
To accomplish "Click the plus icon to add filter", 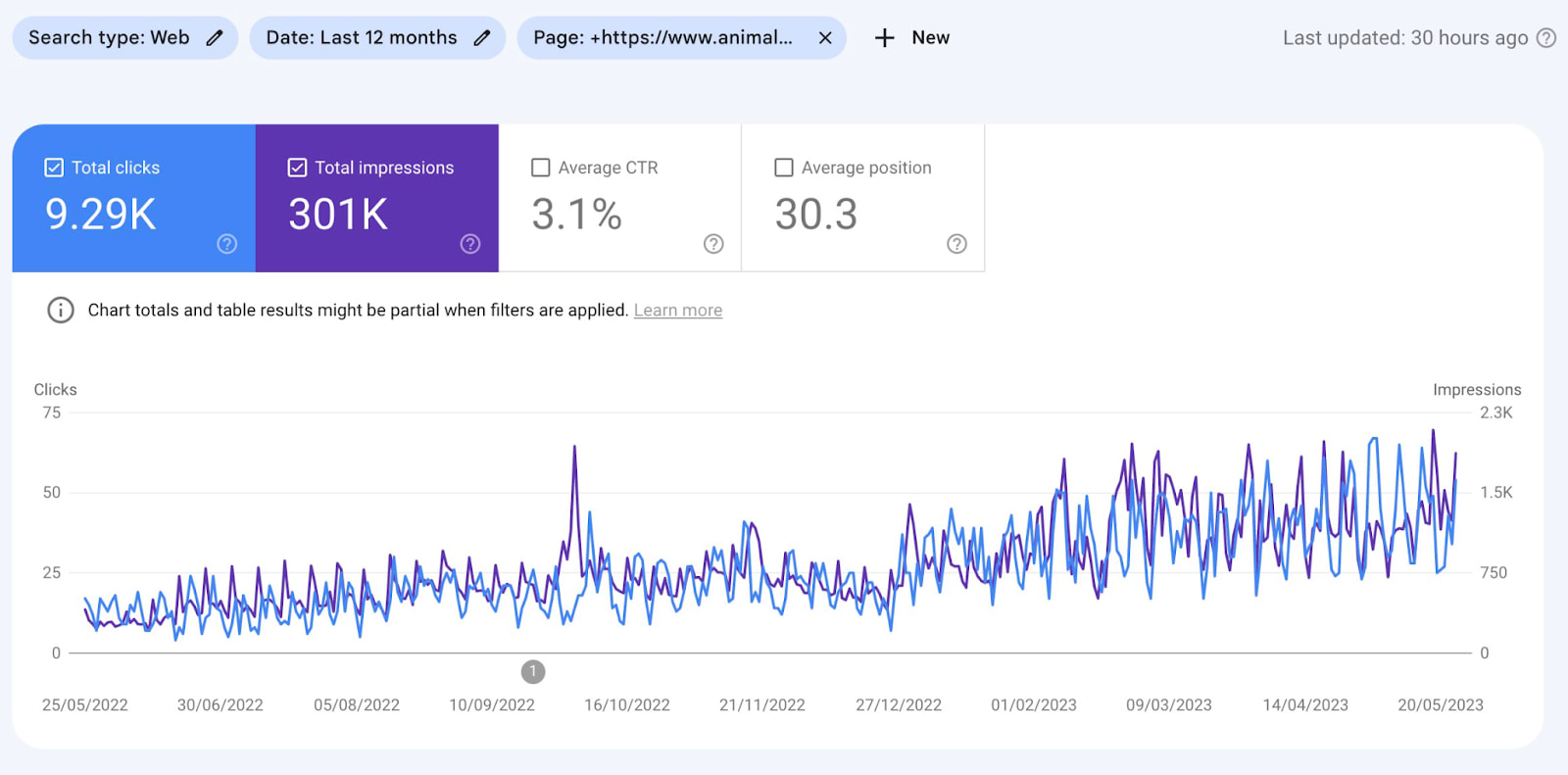I will pyautogui.click(x=884, y=38).
